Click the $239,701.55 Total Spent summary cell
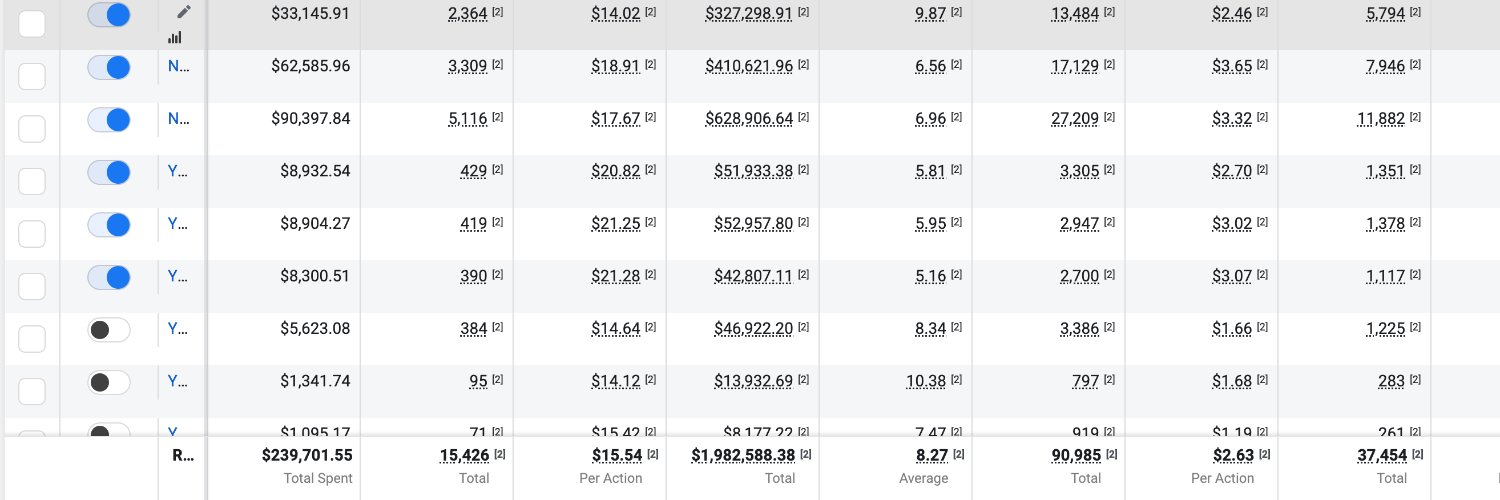Screen dimensions: 1500x500 click(307, 455)
